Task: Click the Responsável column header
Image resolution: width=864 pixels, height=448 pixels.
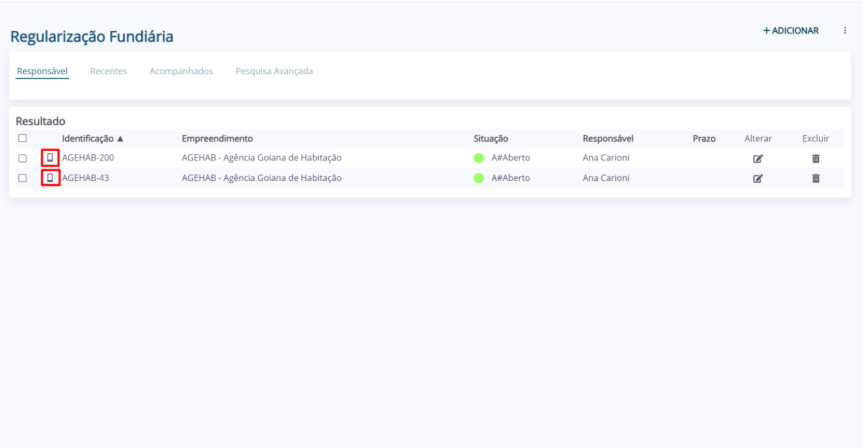Action: click(608, 138)
